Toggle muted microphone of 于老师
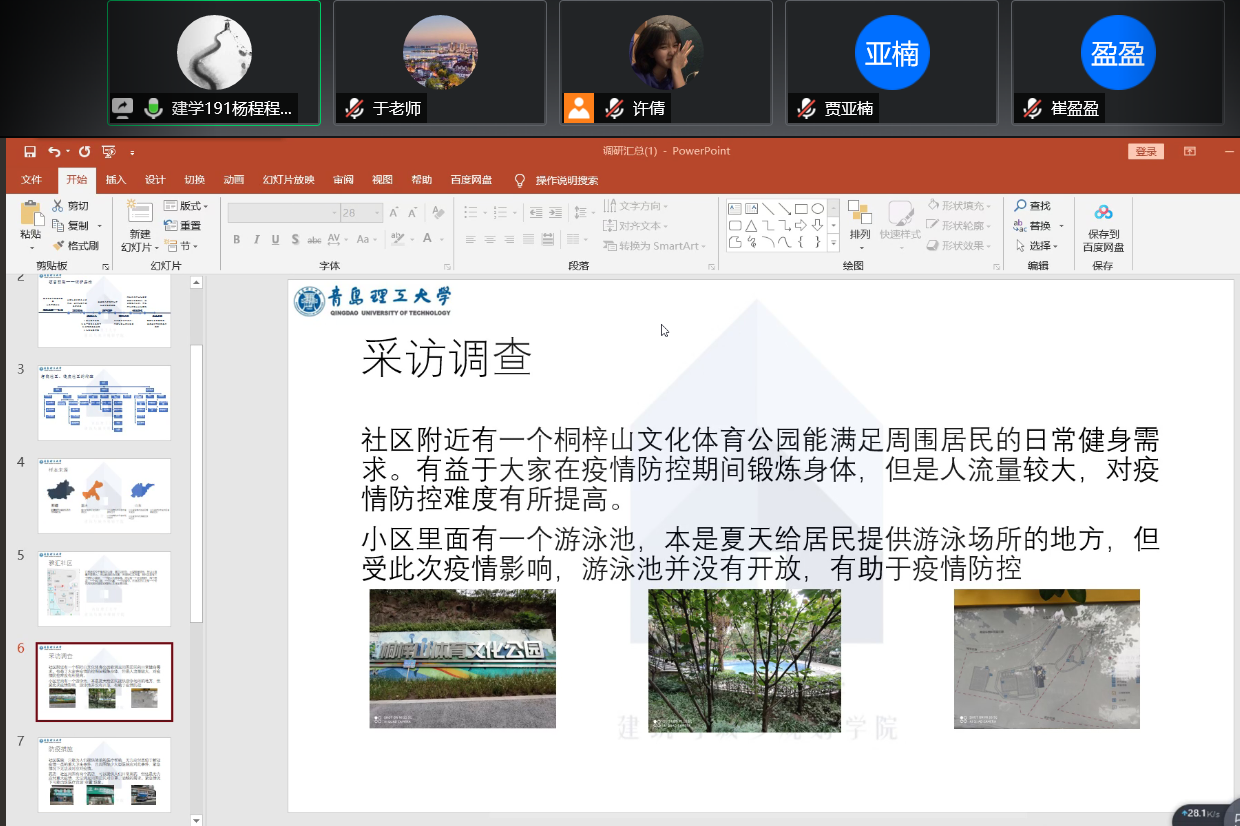 pos(354,108)
